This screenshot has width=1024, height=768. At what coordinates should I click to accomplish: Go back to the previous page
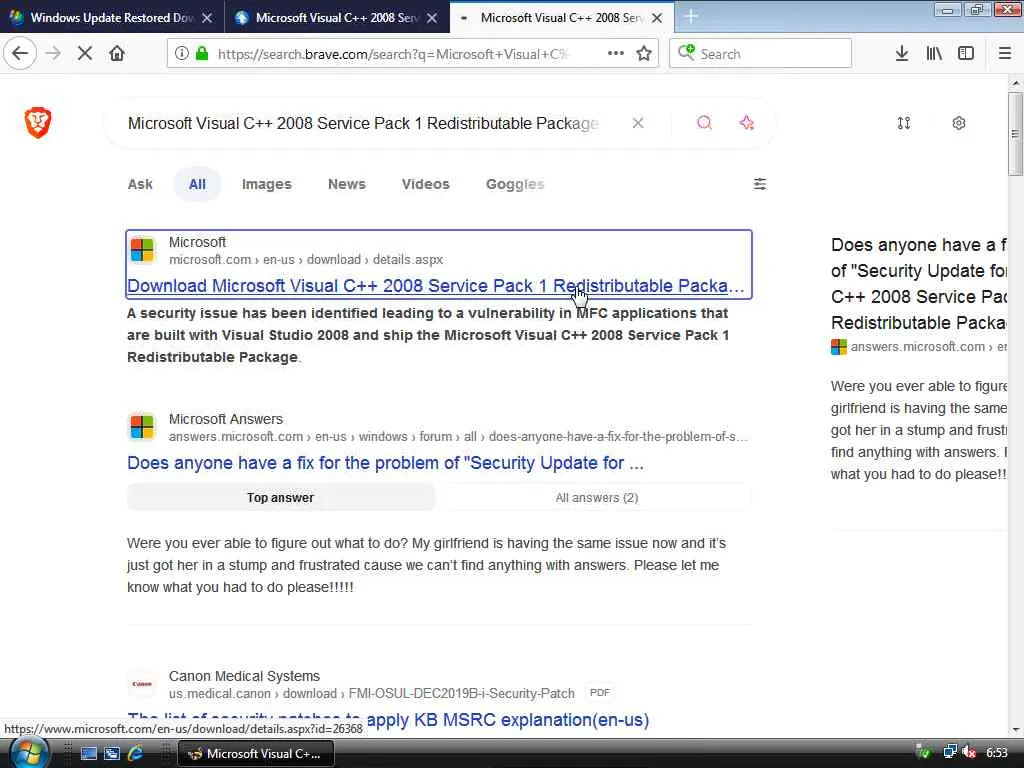[x=20, y=54]
